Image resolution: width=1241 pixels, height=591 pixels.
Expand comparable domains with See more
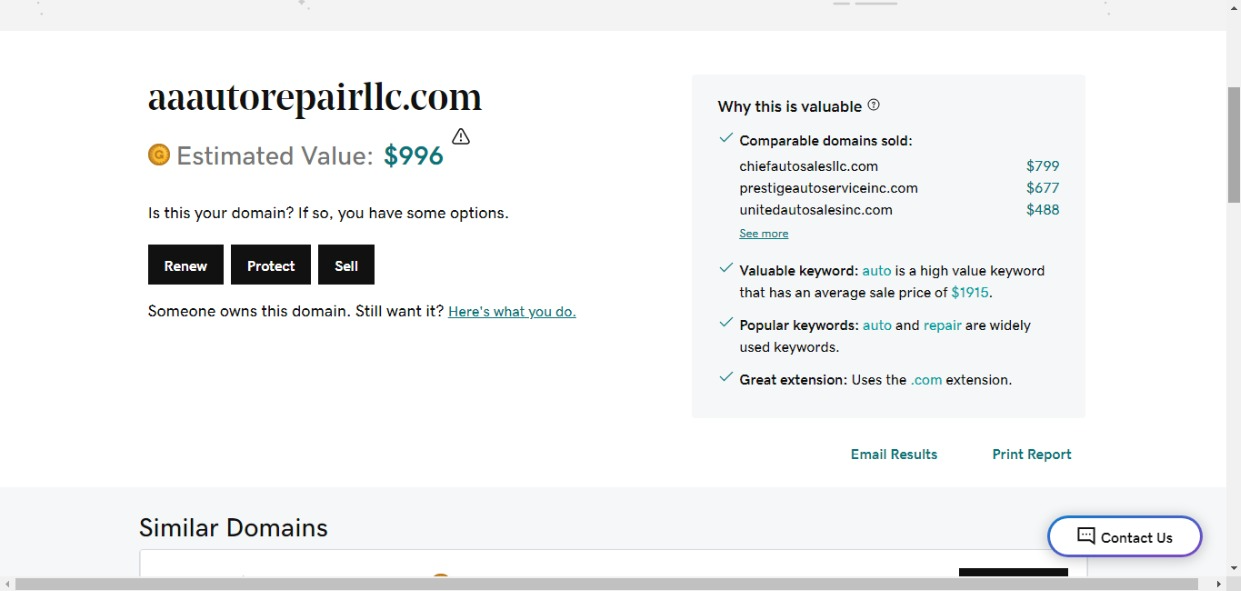(763, 233)
